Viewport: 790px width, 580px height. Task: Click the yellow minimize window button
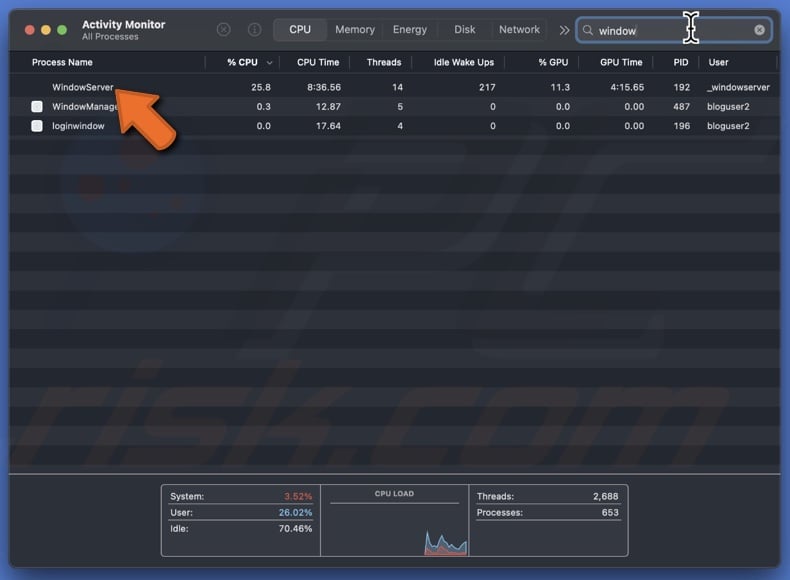click(x=46, y=30)
